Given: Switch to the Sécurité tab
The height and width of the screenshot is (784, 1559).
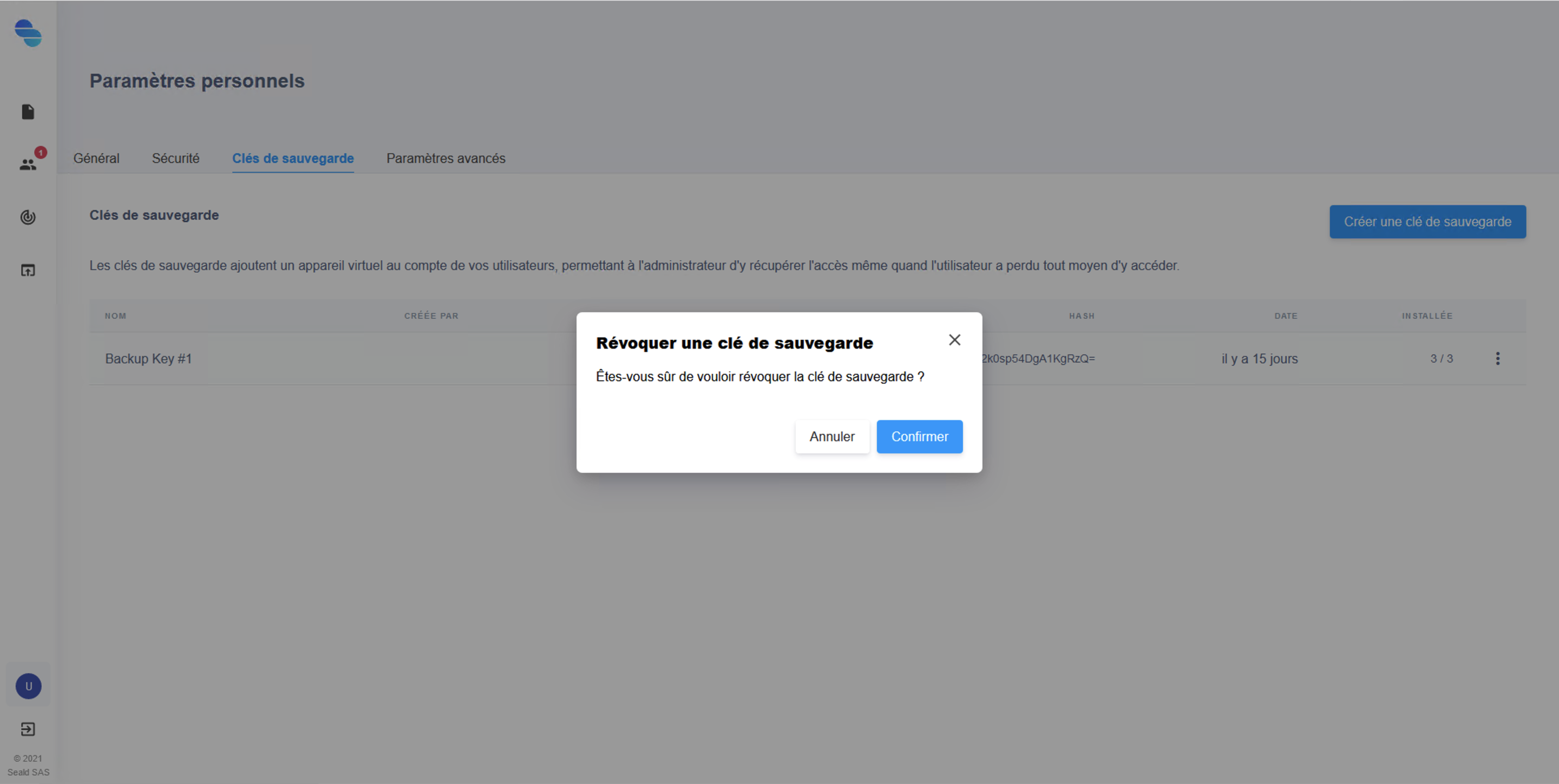Looking at the screenshot, I should [x=175, y=159].
